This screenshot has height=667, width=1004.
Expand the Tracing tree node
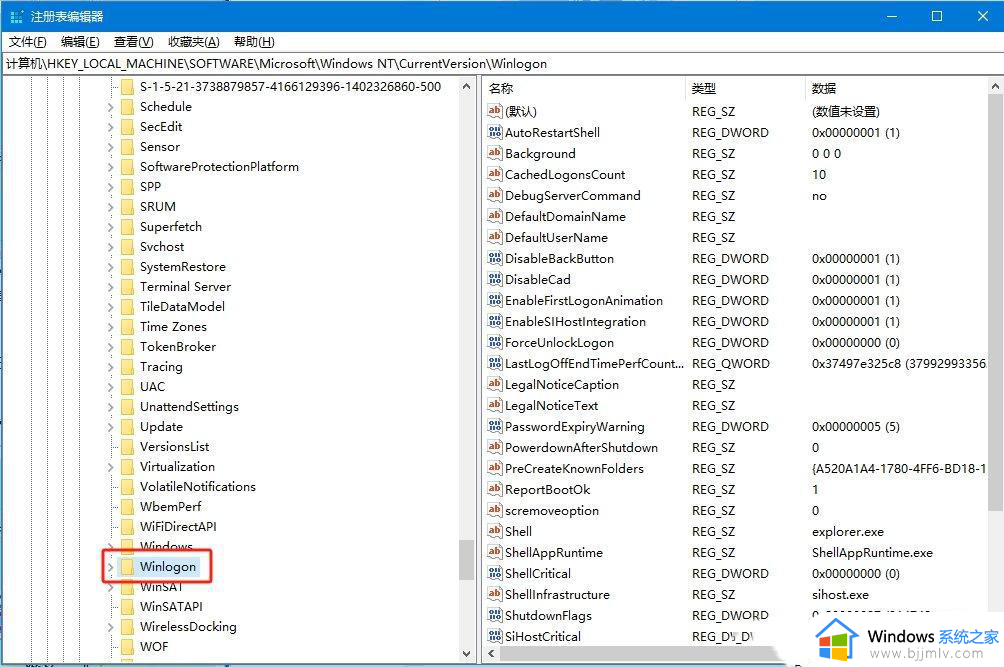point(110,367)
